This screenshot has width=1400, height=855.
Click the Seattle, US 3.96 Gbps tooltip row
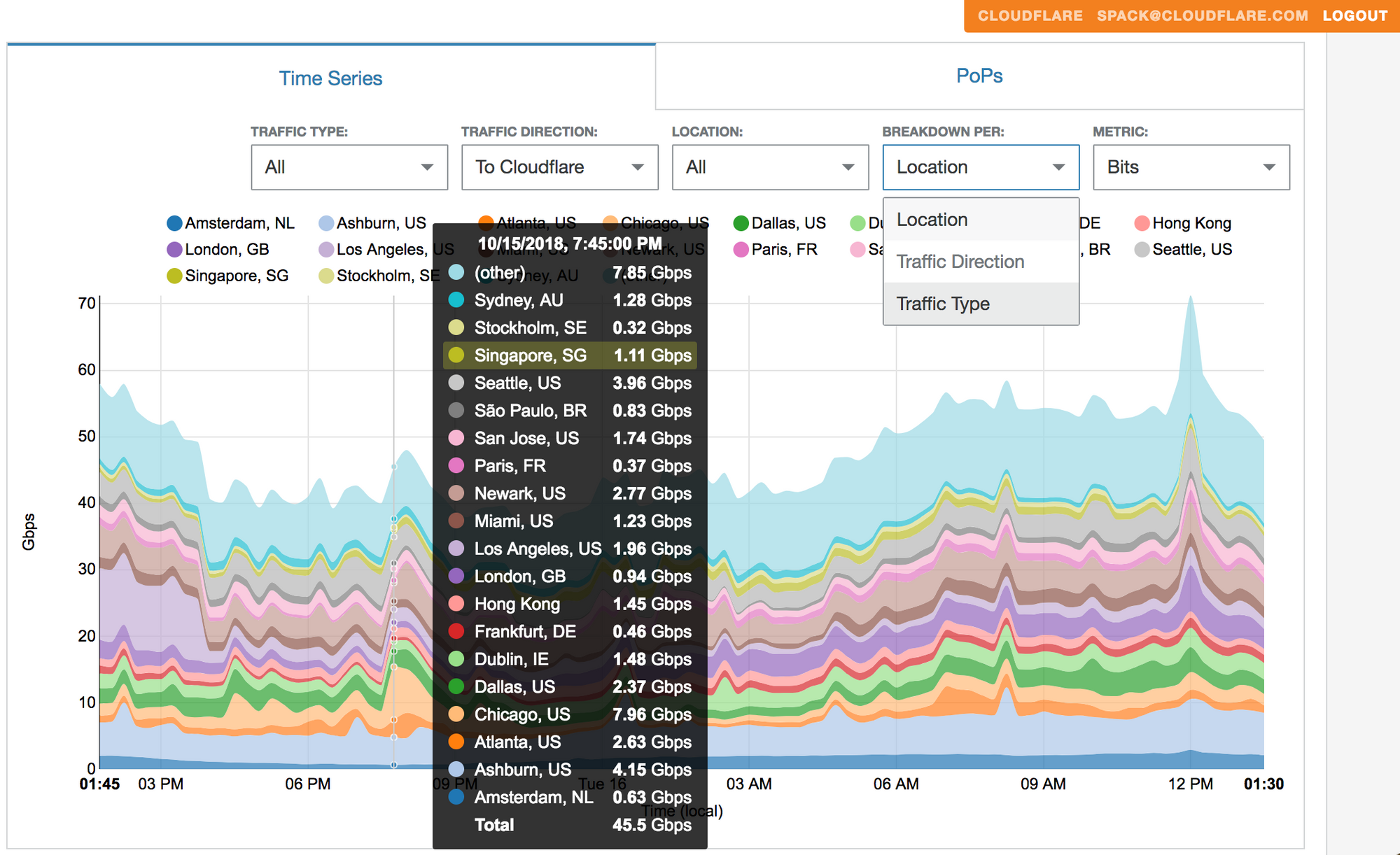click(x=570, y=383)
